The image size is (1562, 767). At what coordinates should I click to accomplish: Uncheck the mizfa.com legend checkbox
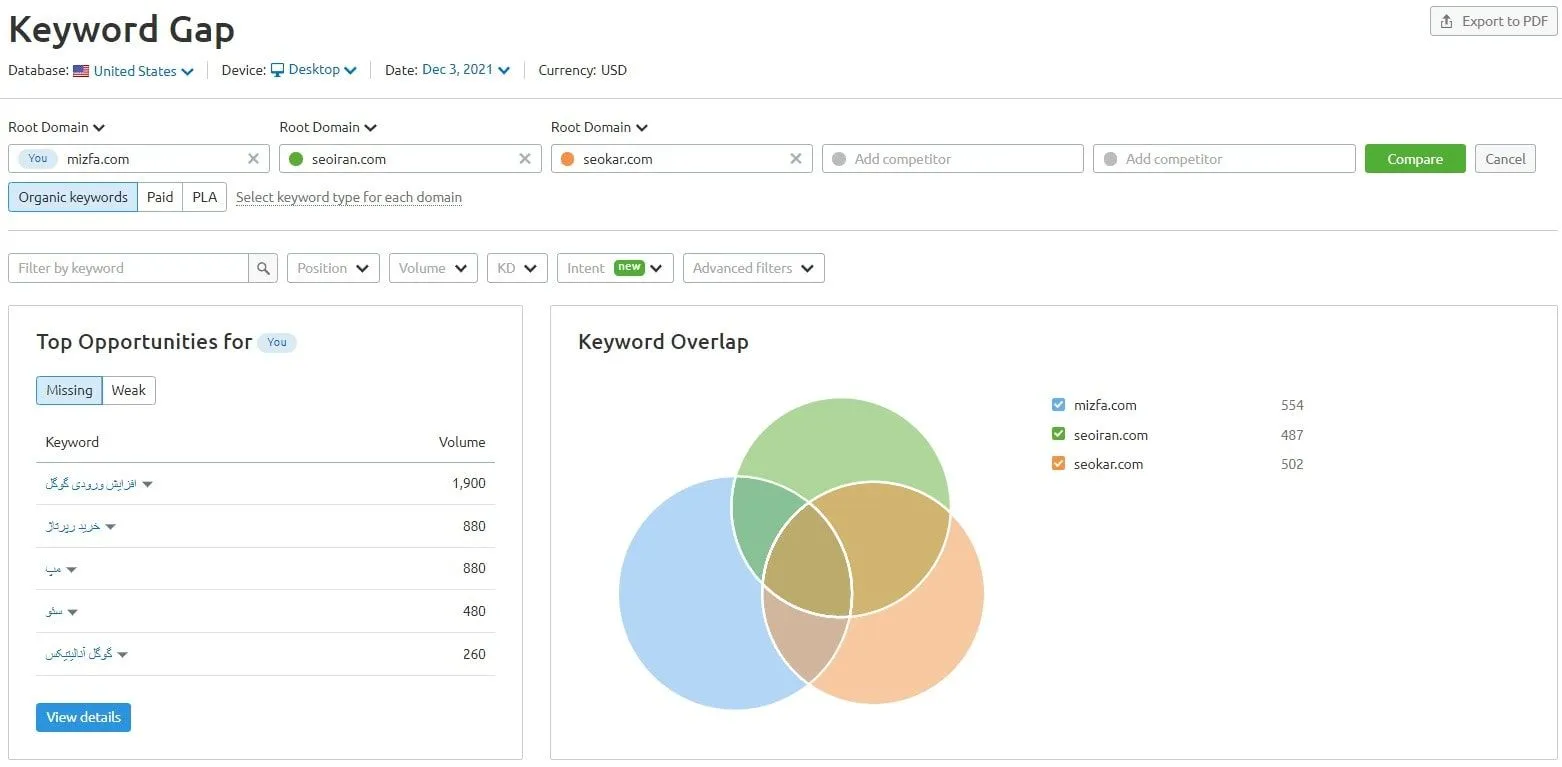[x=1059, y=405]
